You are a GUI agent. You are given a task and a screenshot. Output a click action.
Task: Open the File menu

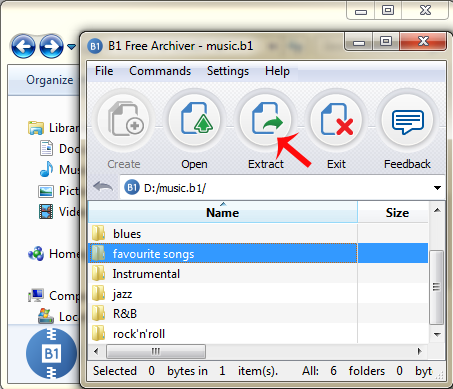[104, 71]
